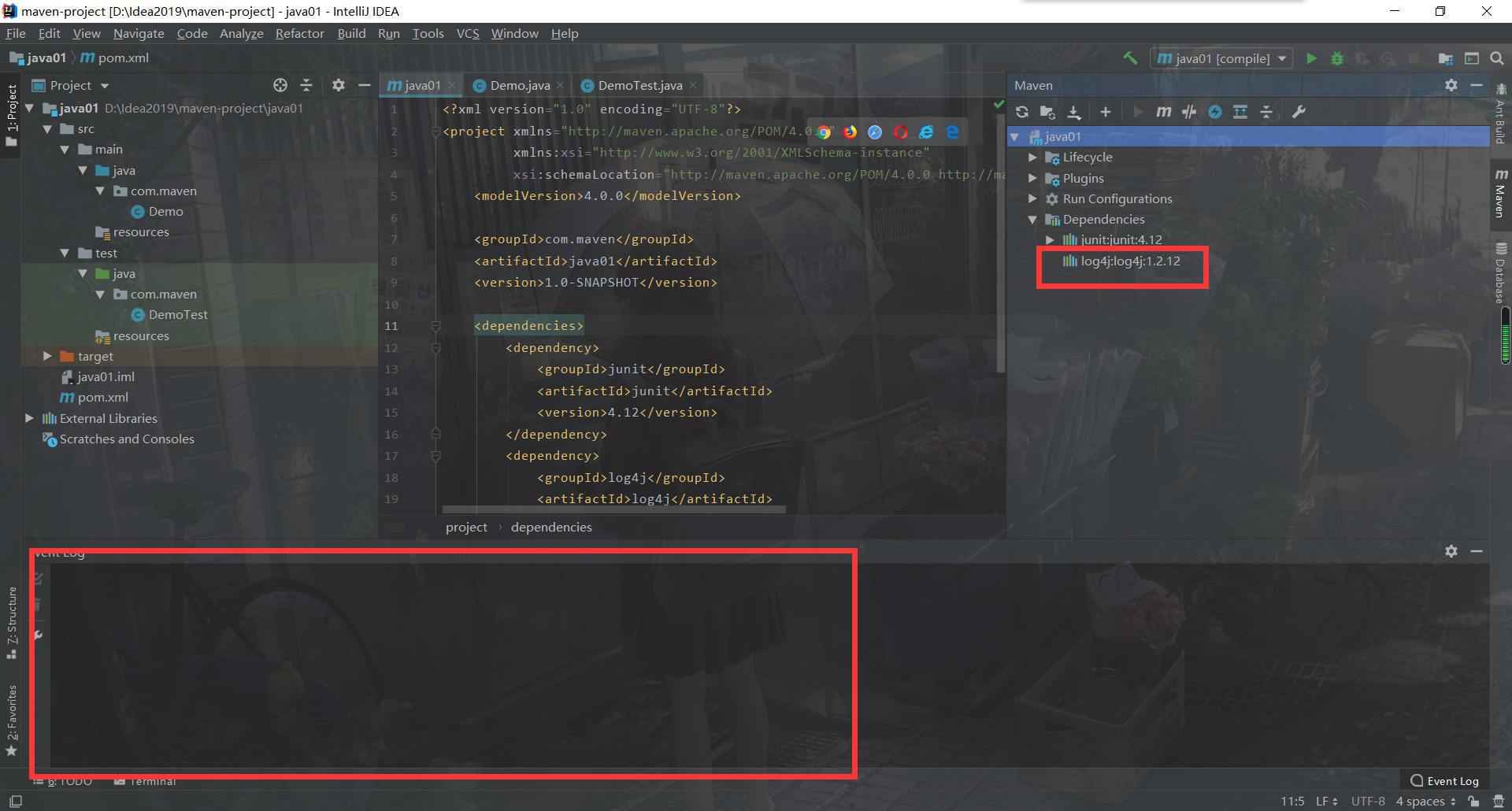The height and width of the screenshot is (811, 1512).
Task: Open the inspections Hector icon in status bar
Action: click(1499, 801)
